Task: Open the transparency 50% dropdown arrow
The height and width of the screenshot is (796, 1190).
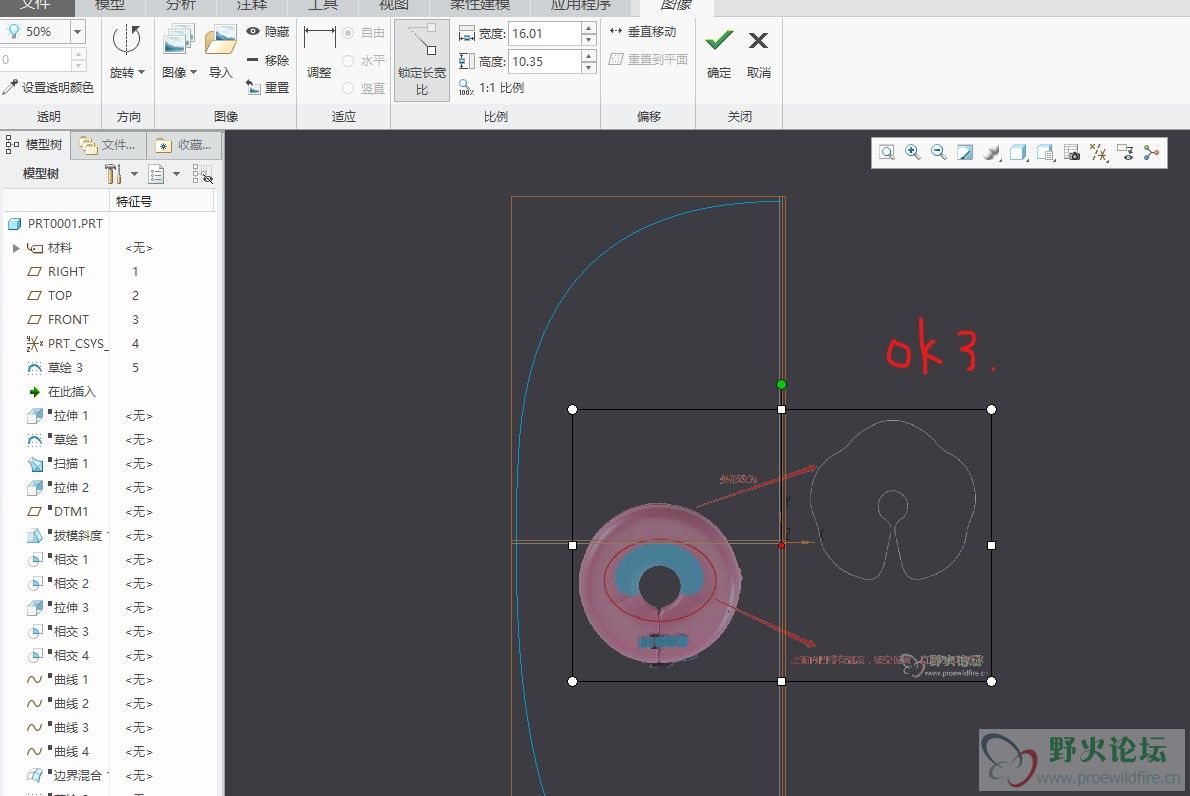Action: point(77,32)
